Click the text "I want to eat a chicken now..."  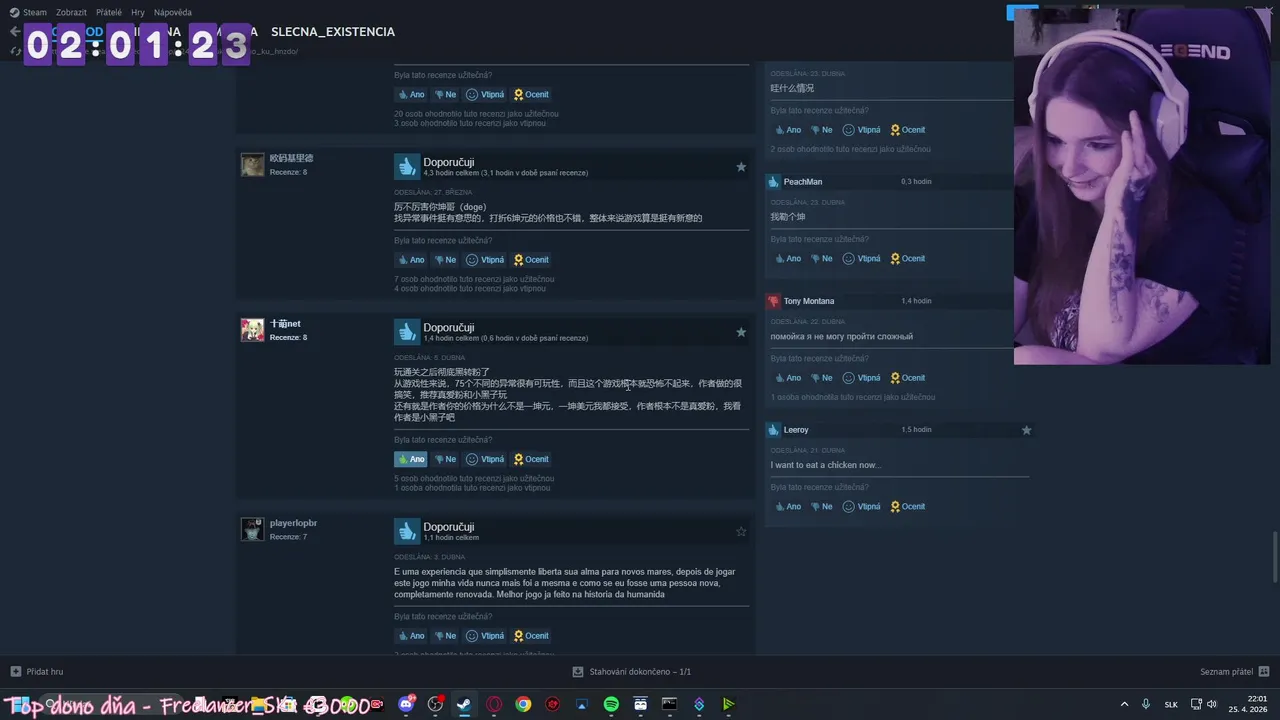(826, 465)
